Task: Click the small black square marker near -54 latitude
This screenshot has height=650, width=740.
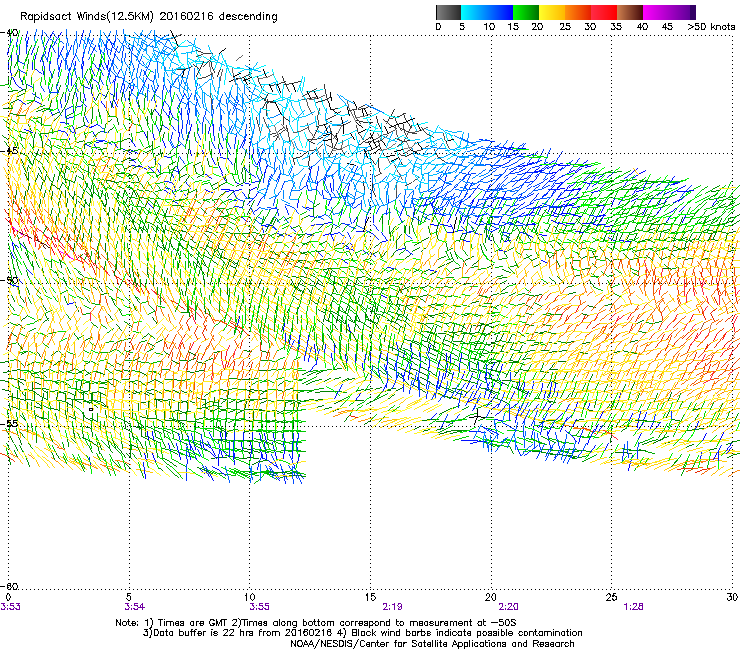Action: click(x=91, y=409)
